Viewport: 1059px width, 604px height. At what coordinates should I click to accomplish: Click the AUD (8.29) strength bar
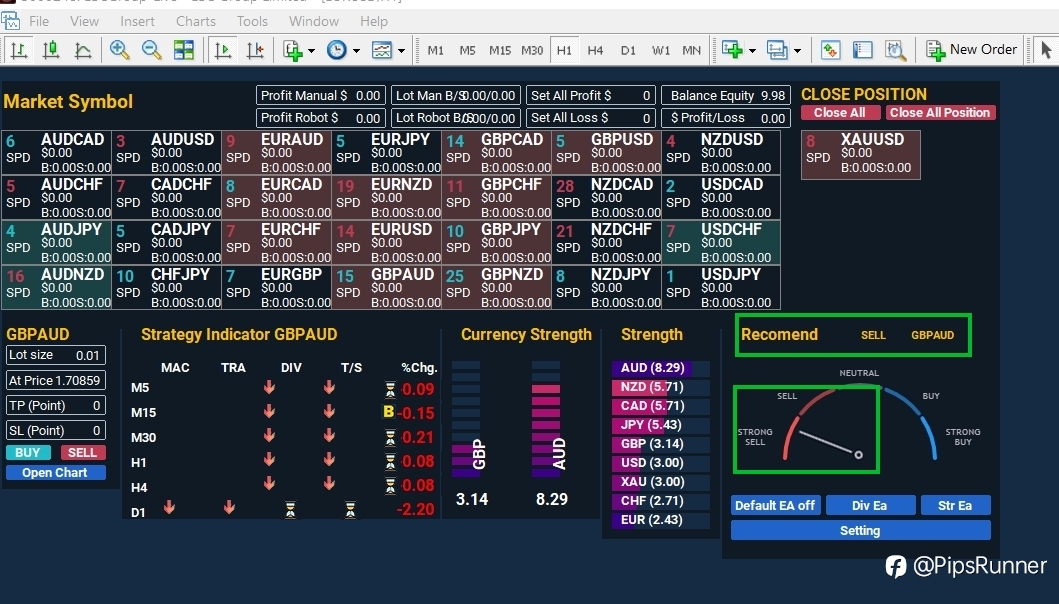point(661,368)
